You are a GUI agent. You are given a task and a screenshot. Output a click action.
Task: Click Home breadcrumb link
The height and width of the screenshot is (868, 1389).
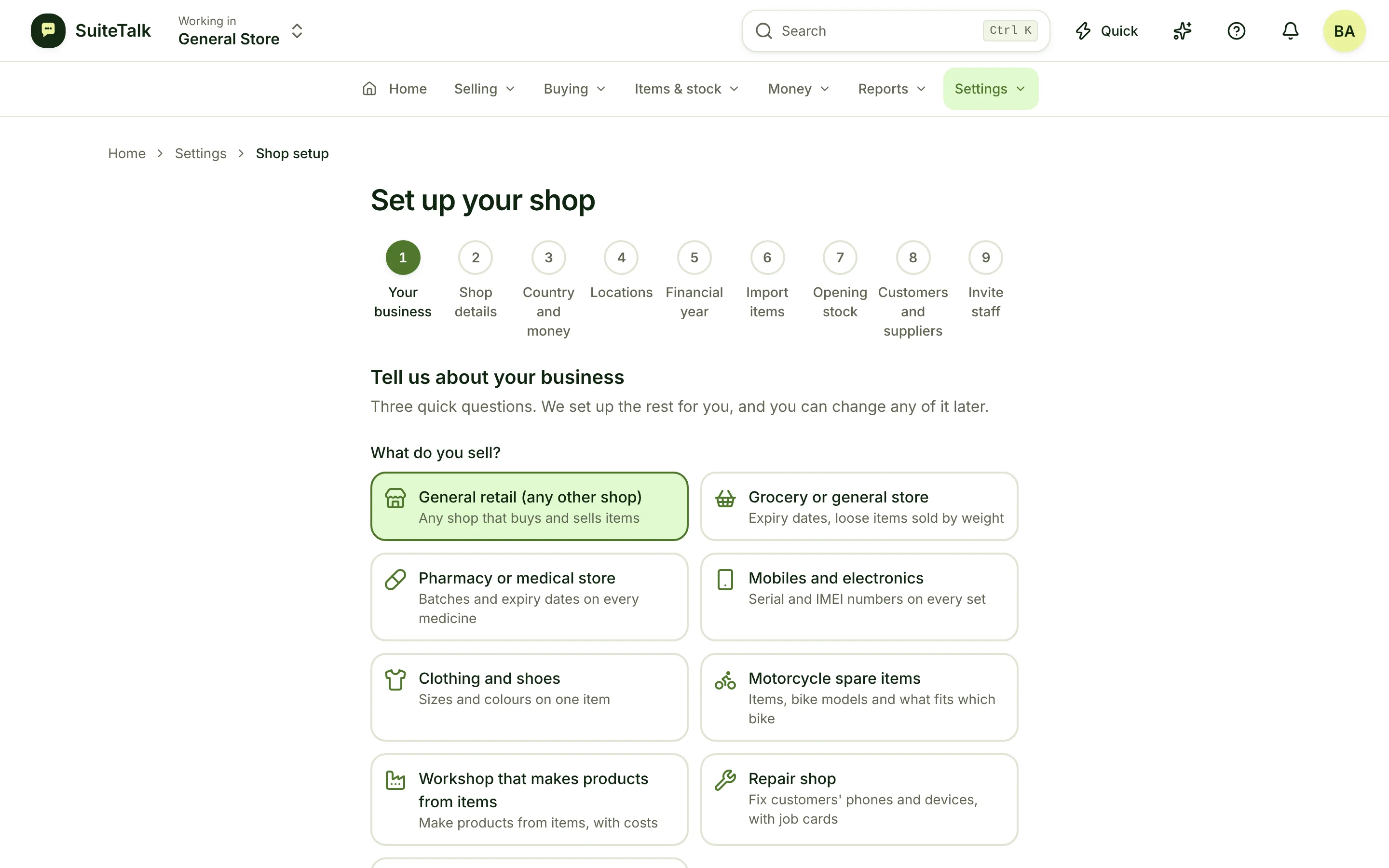coord(127,153)
